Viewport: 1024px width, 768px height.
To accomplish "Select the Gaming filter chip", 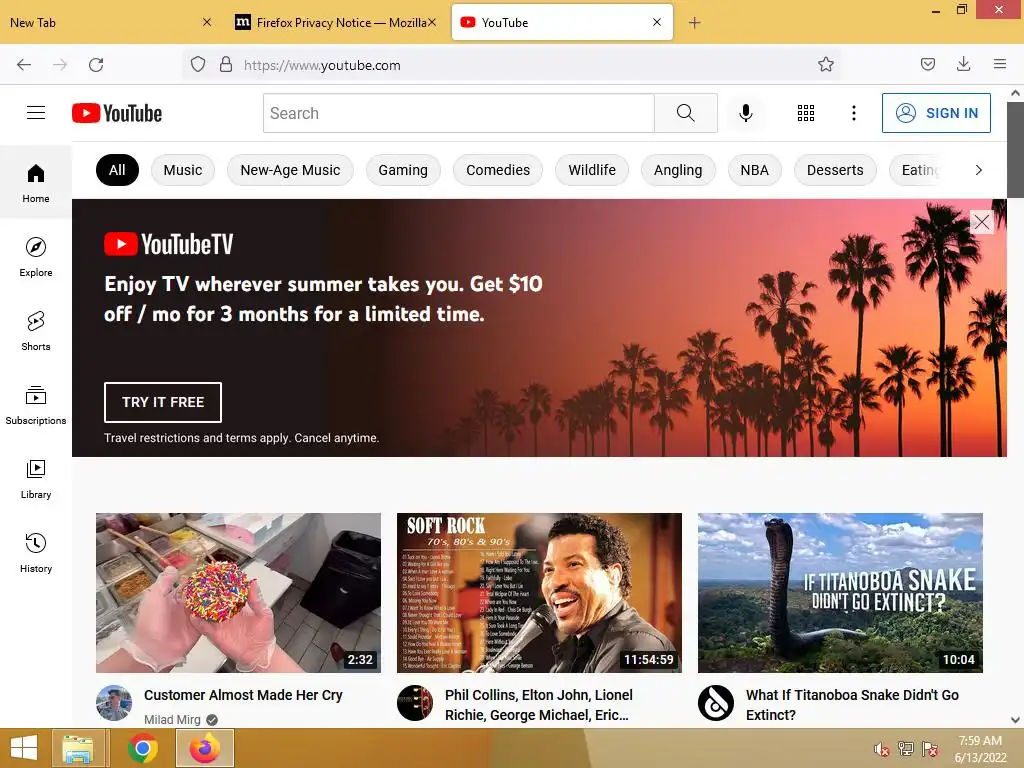I will pyautogui.click(x=403, y=170).
